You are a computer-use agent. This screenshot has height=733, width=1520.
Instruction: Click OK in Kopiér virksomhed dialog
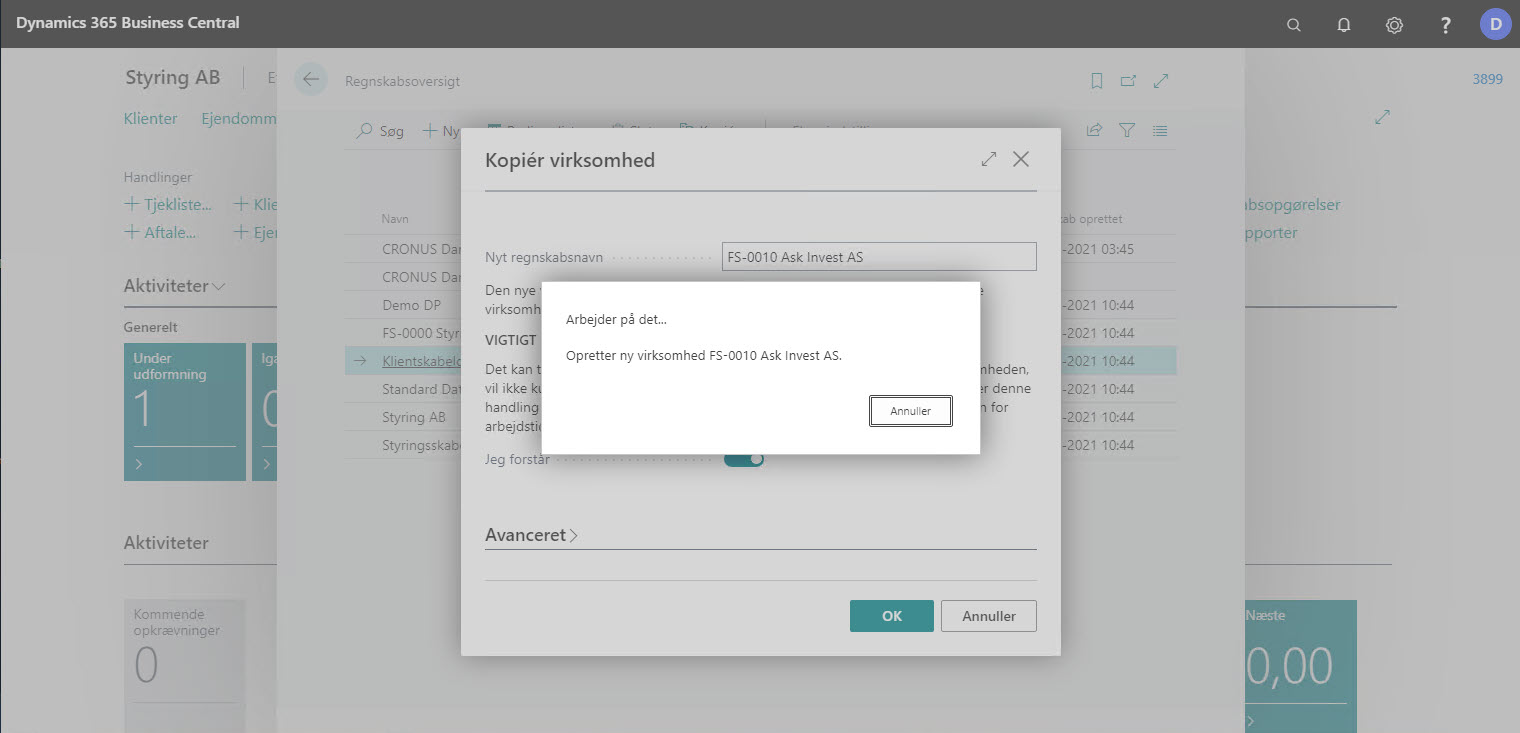892,616
